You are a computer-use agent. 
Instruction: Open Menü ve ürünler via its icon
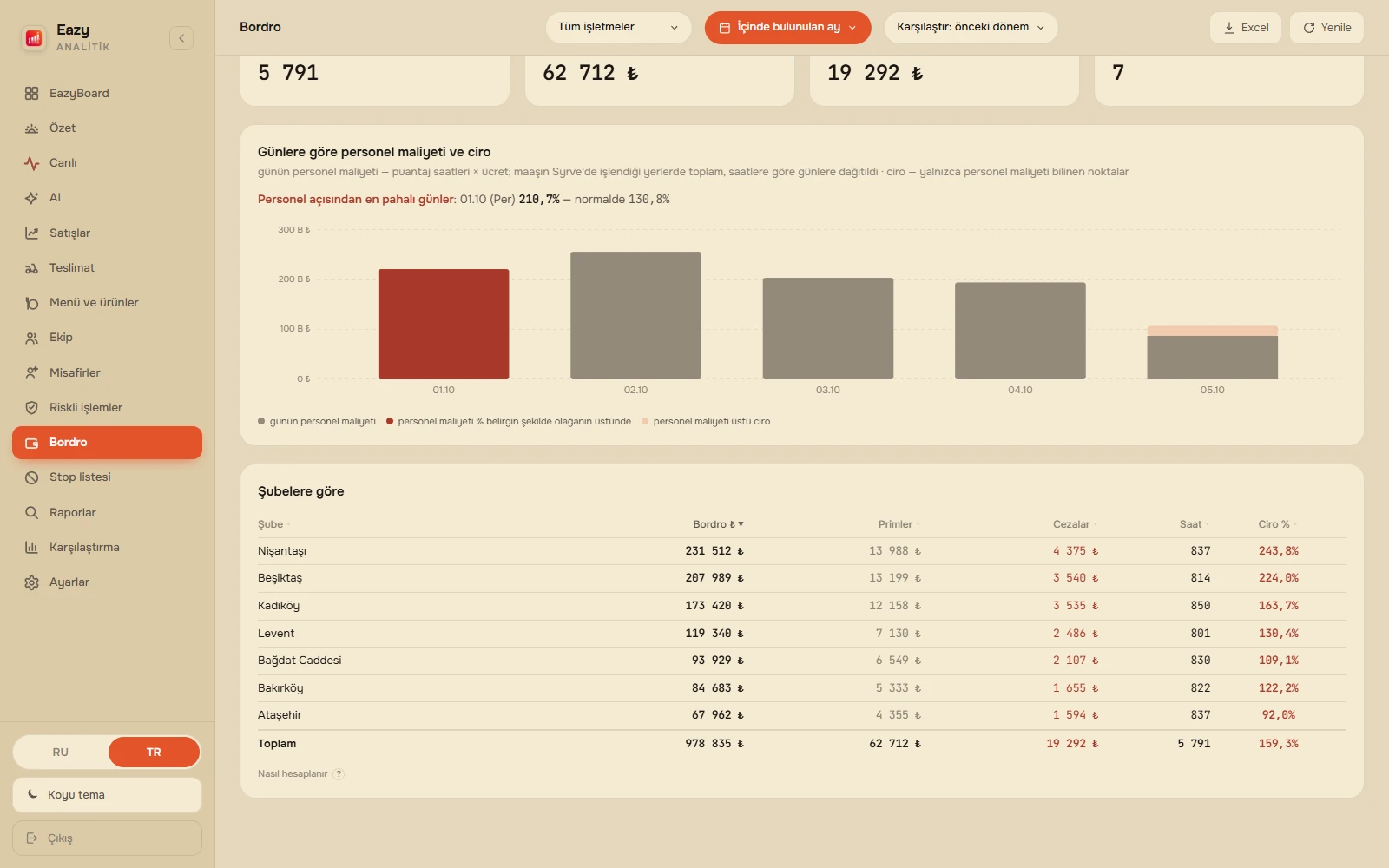(32, 303)
